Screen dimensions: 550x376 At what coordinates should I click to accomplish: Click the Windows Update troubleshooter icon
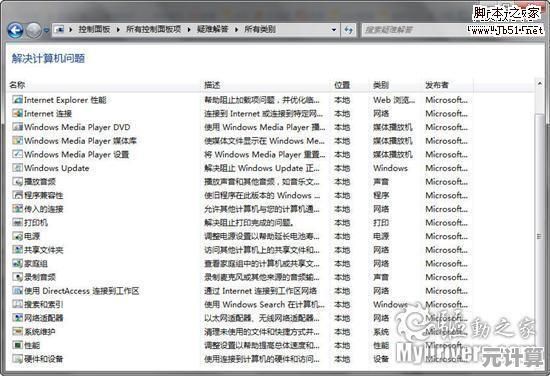pyautogui.click(x=17, y=168)
